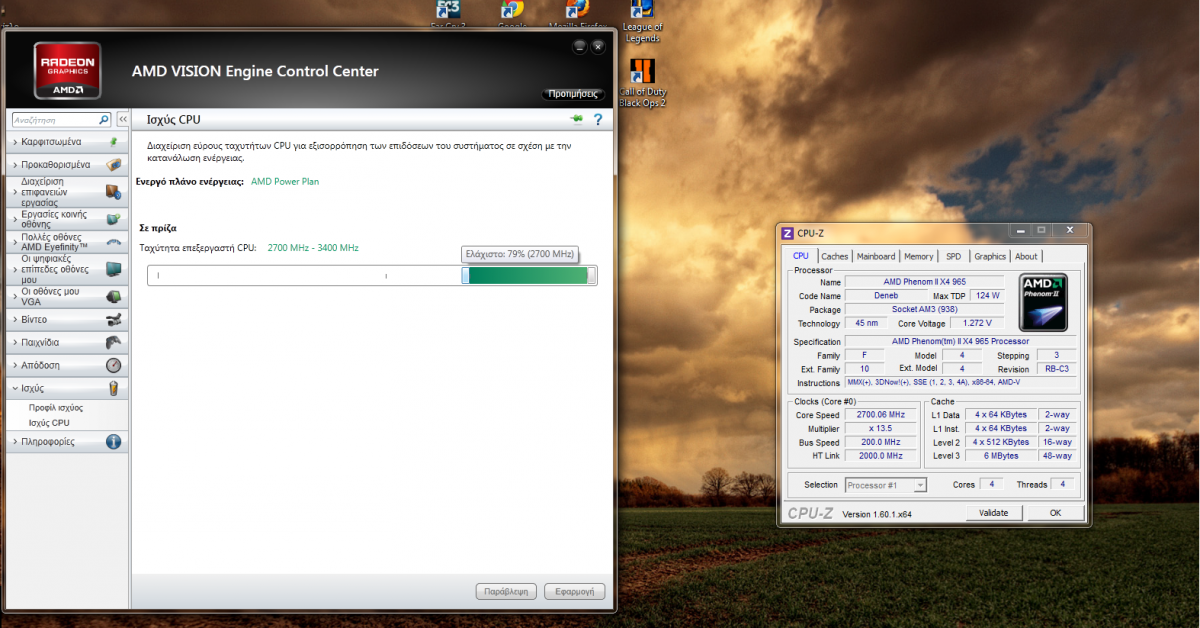This screenshot has height=628, width=1200.
Task: Select the Call of Duty Black Ops 2 shortcut
Action: (x=642, y=83)
